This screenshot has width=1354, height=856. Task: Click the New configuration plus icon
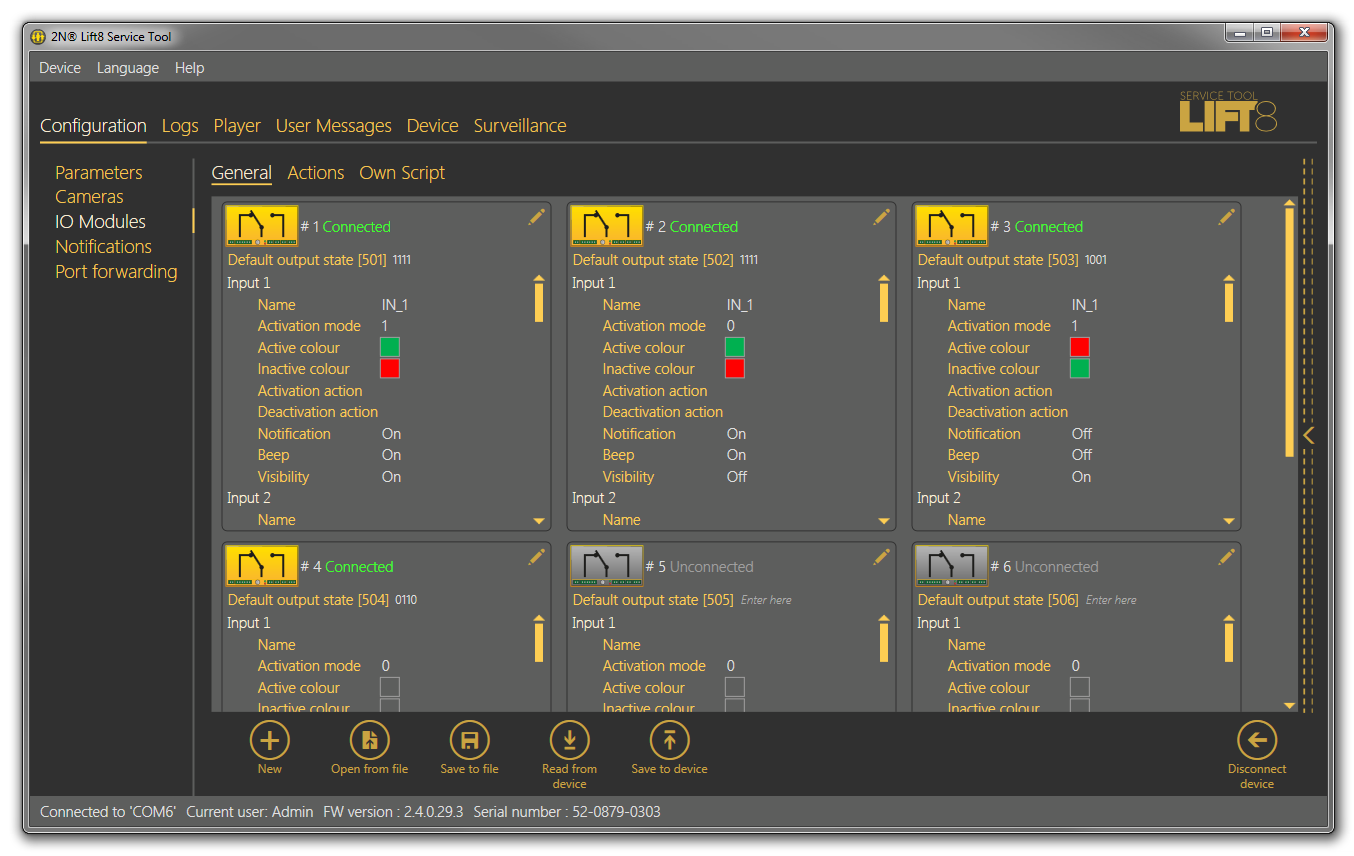click(x=269, y=741)
